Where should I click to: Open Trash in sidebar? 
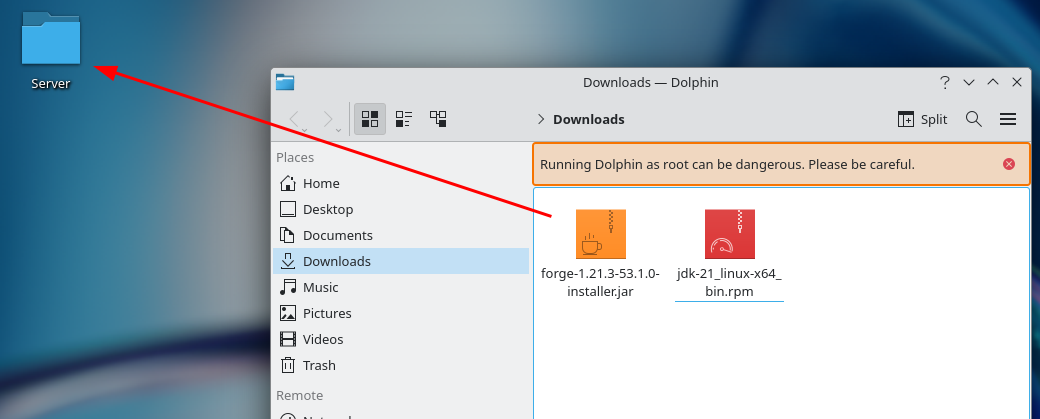point(319,366)
